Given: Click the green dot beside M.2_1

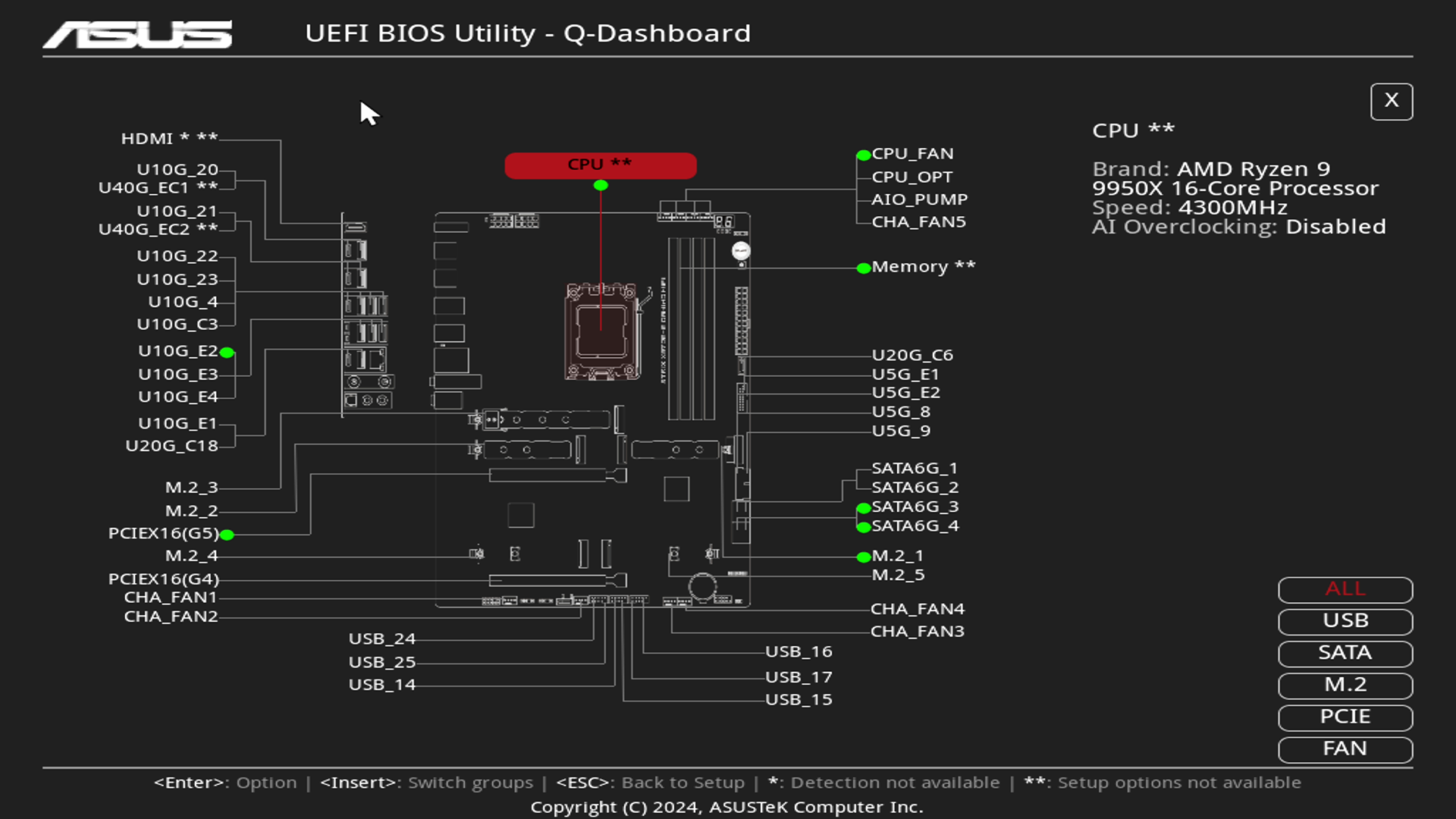Looking at the screenshot, I should (863, 557).
